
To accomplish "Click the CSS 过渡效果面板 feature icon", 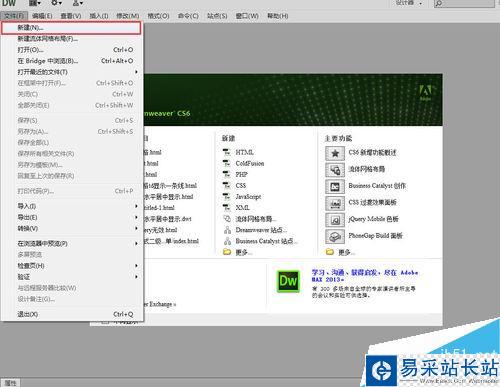I will [x=335, y=203].
